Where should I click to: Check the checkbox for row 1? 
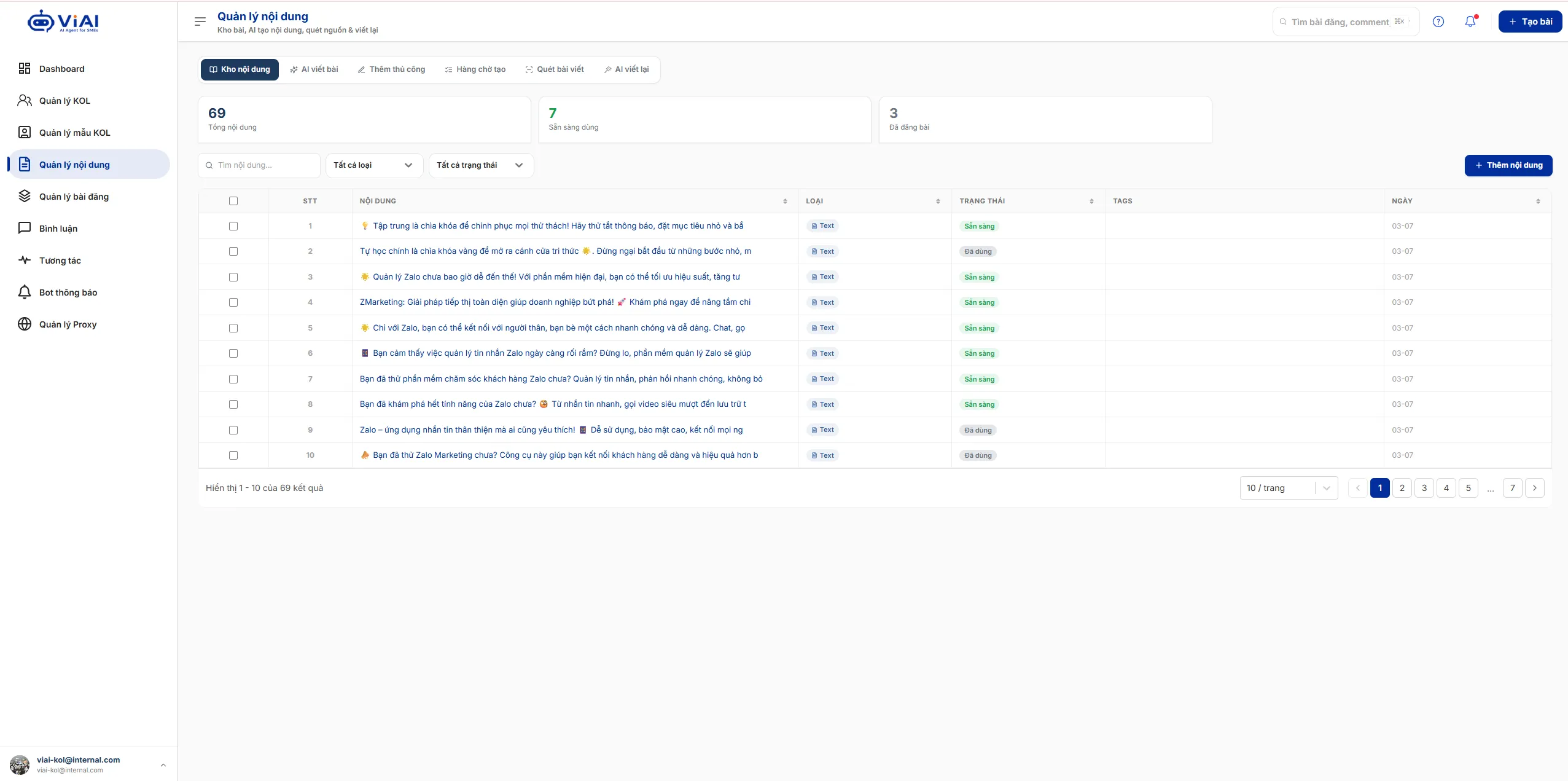(x=233, y=226)
